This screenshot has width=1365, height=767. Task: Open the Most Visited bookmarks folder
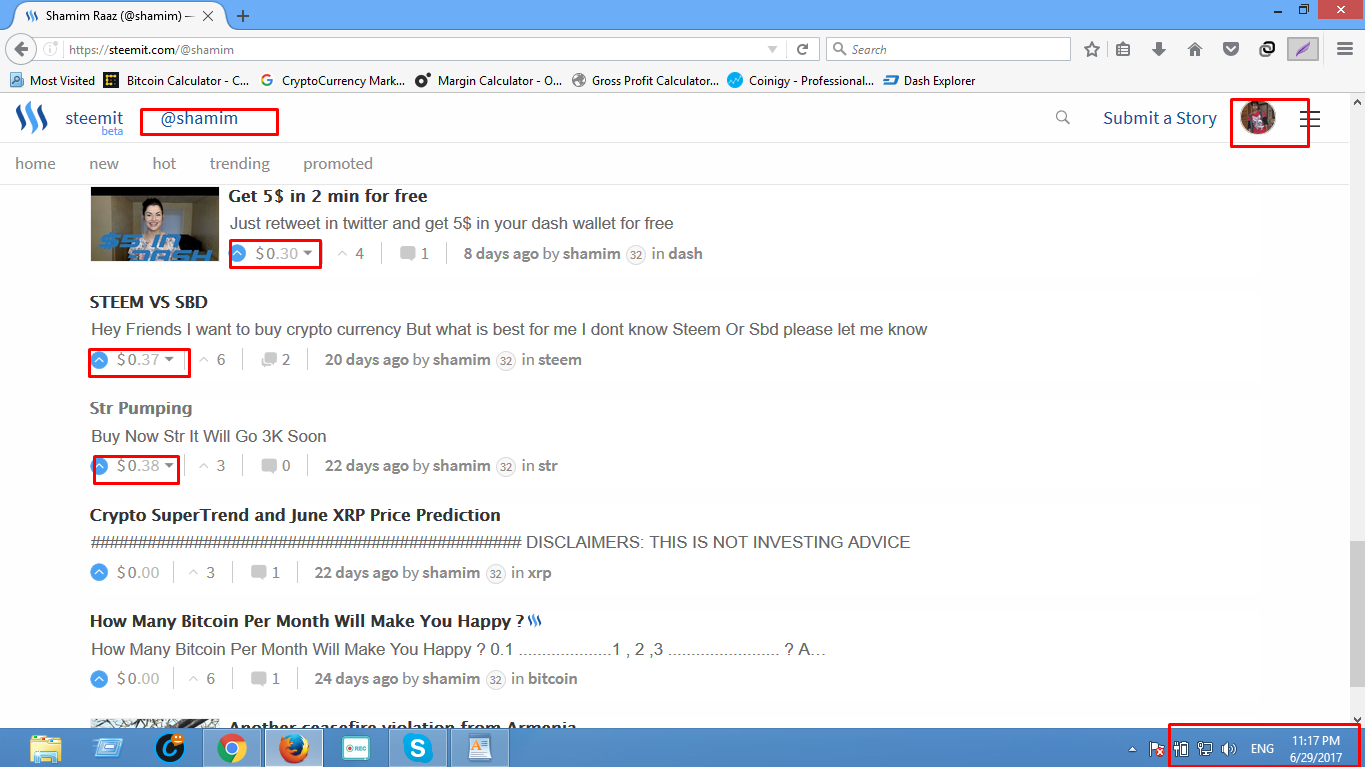coord(53,81)
